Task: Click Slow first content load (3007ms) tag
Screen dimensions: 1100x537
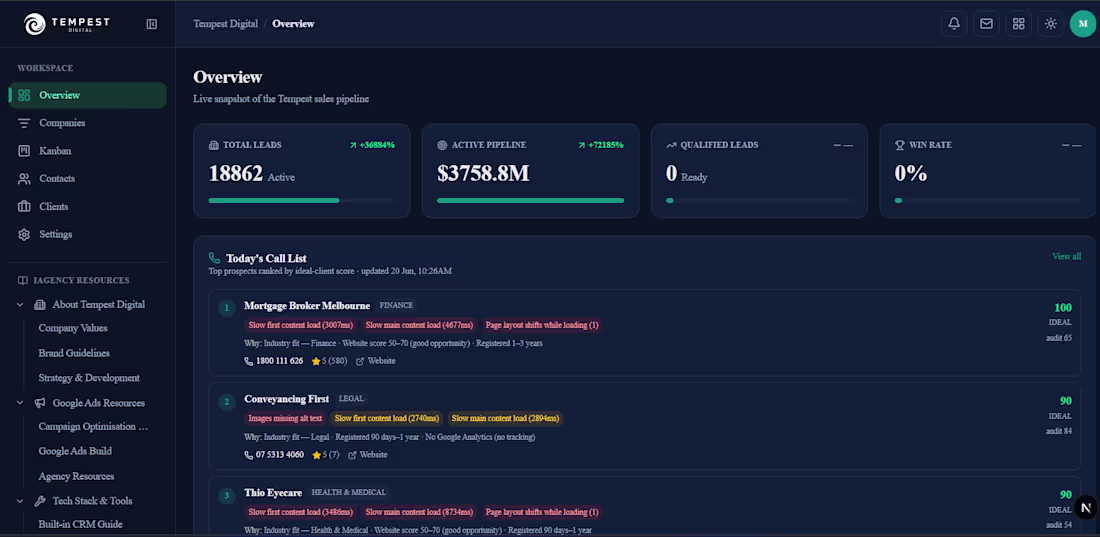Action: pos(300,325)
